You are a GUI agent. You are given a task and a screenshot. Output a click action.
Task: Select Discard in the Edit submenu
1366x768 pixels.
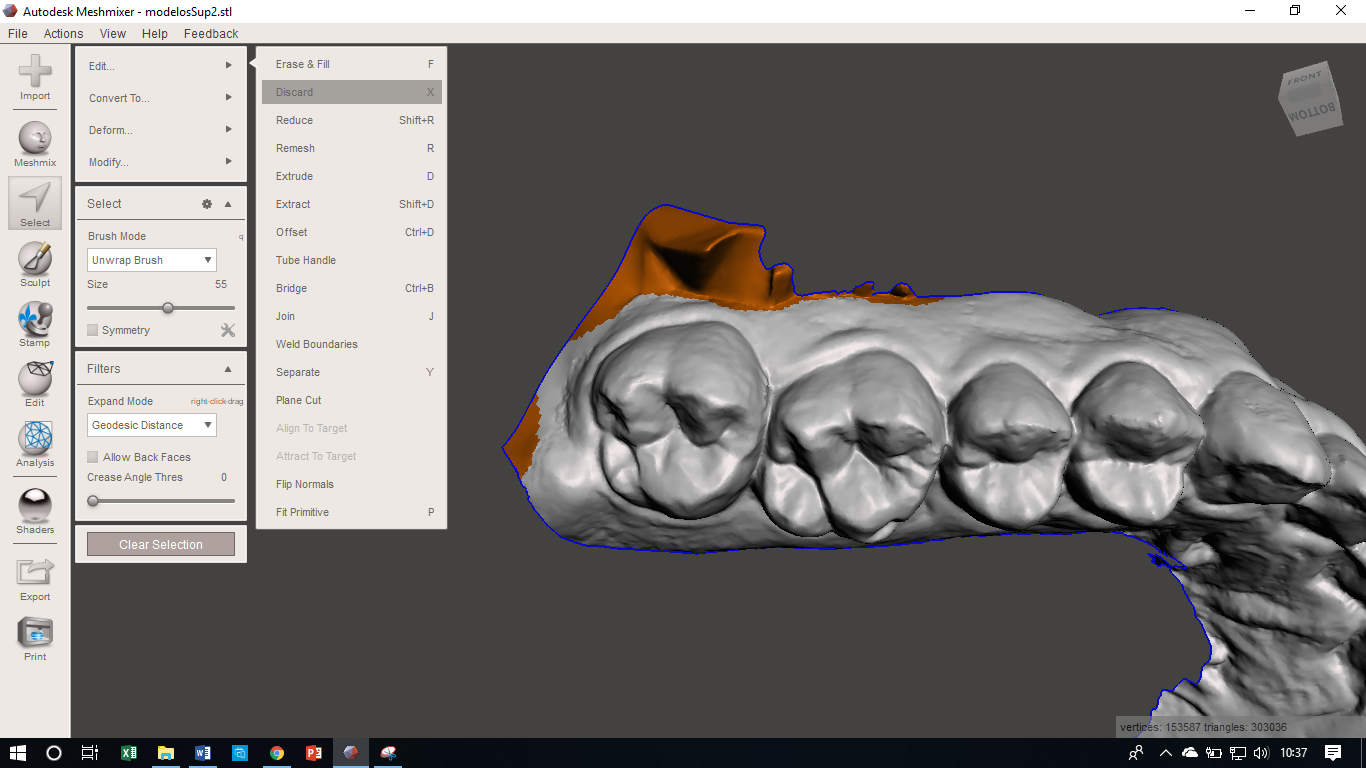[352, 92]
